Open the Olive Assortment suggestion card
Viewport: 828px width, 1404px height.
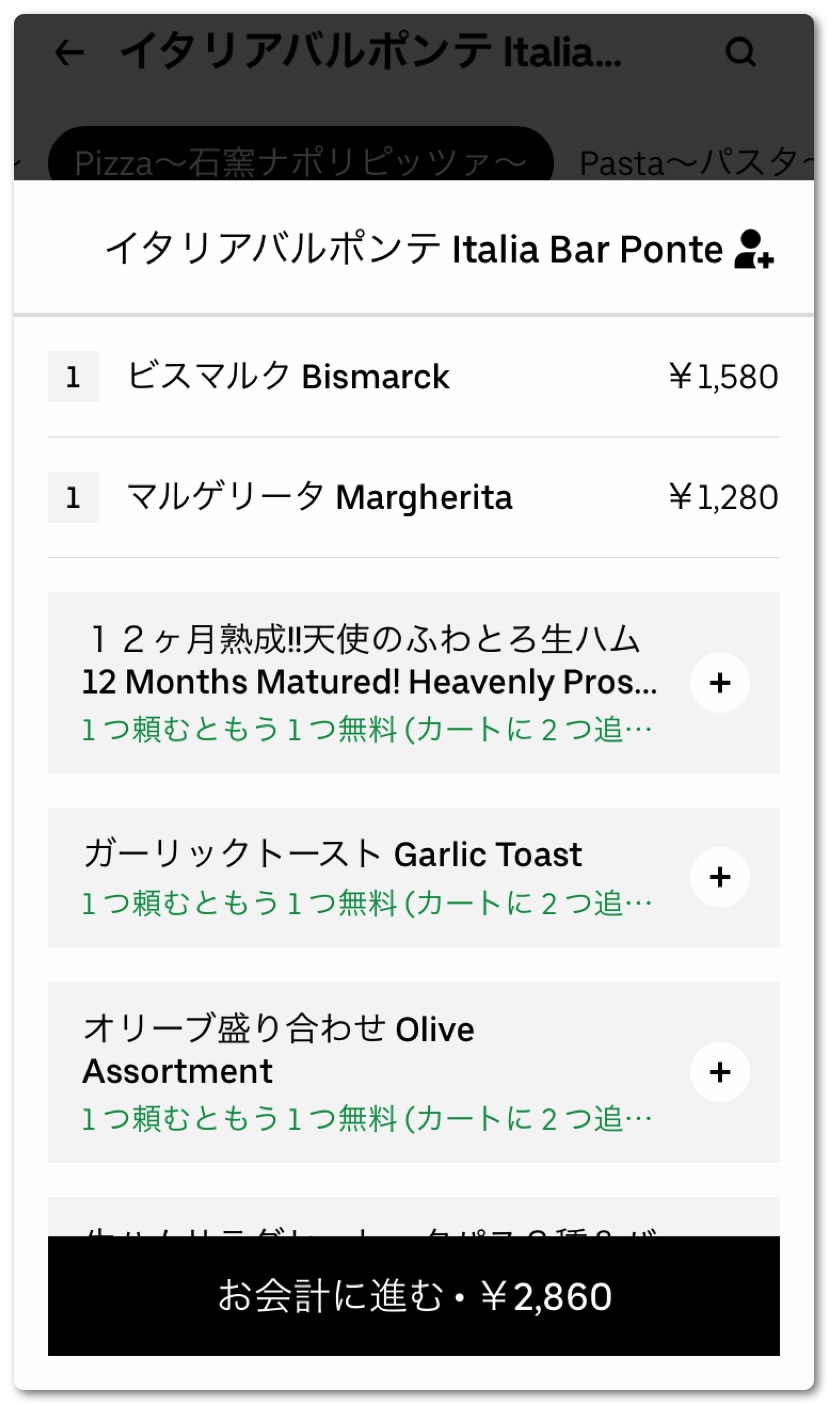pyautogui.click(x=278, y=1049)
